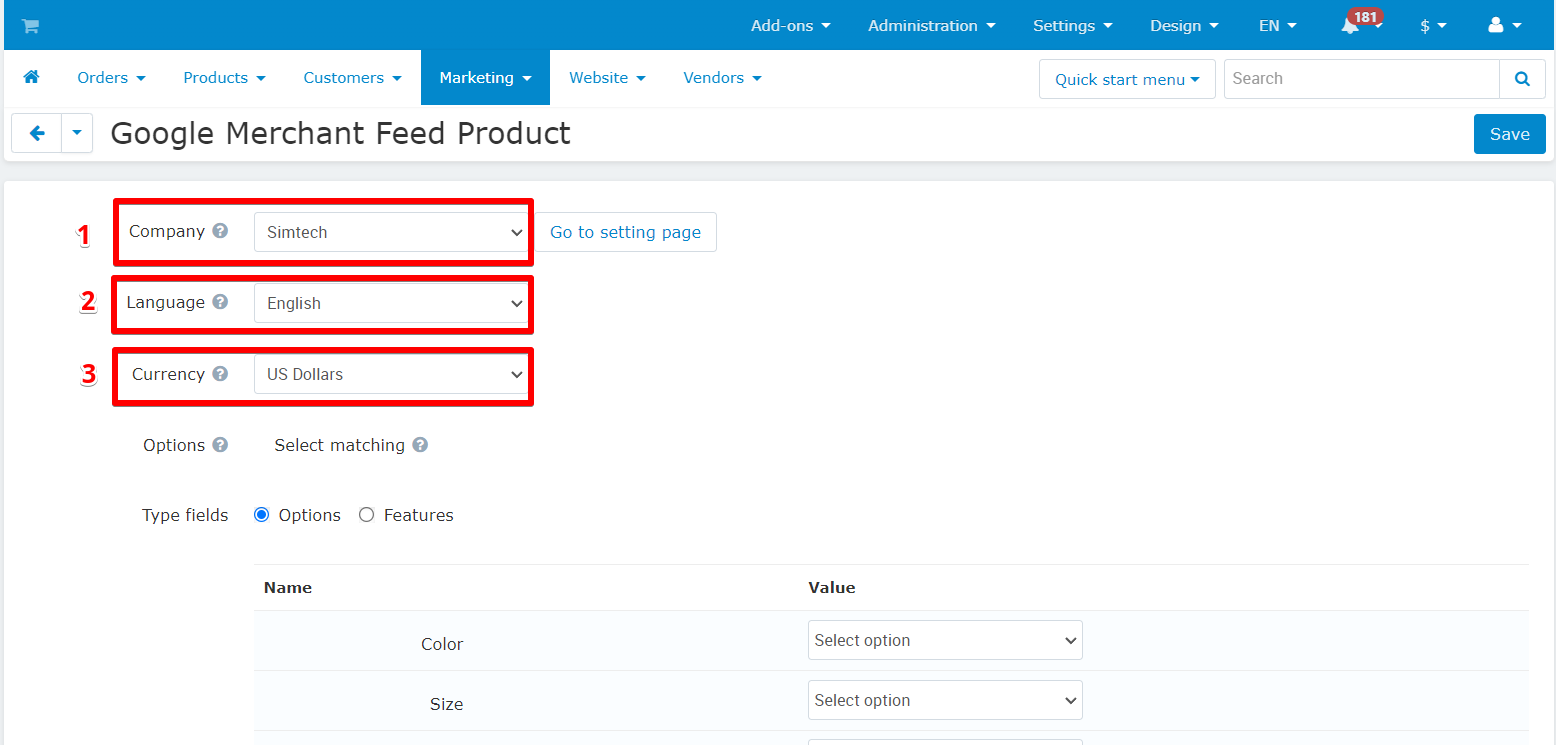Screen dimensions: 1556x745
Task: Click the Name column header
Action: tap(288, 588)
